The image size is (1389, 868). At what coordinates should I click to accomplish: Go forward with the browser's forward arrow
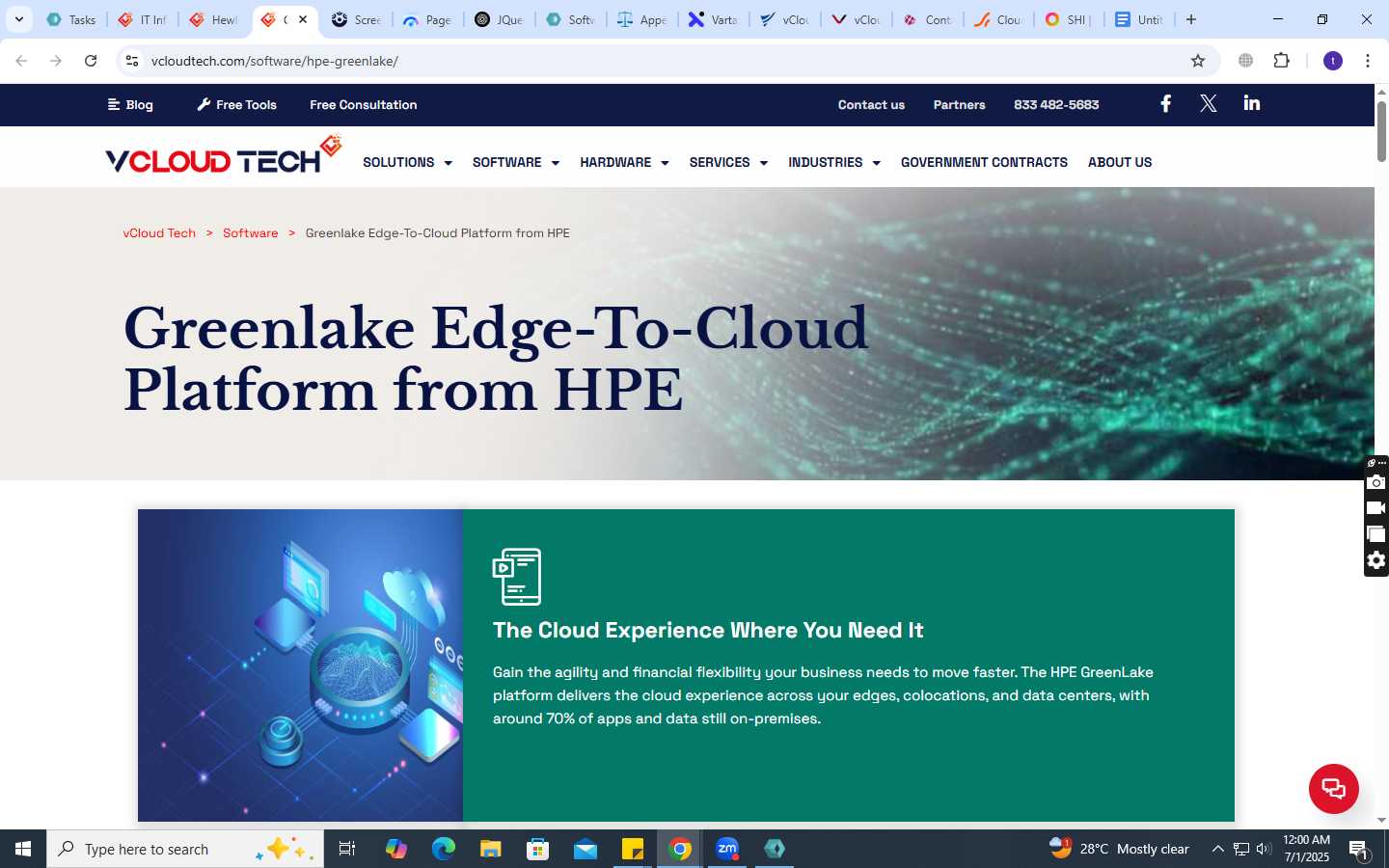[56, 61]
